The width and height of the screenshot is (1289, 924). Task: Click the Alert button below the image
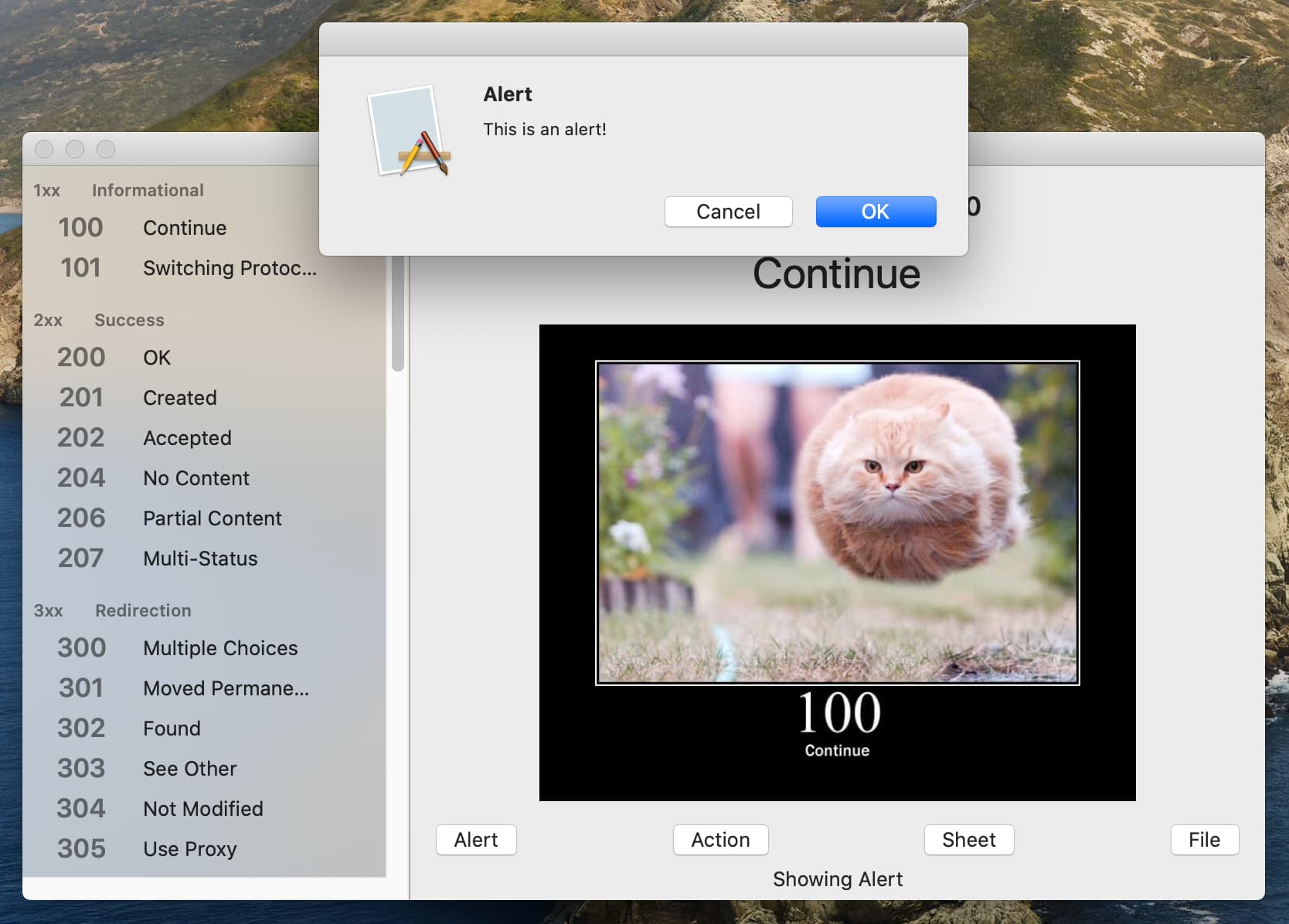click(x=476, y=840)
